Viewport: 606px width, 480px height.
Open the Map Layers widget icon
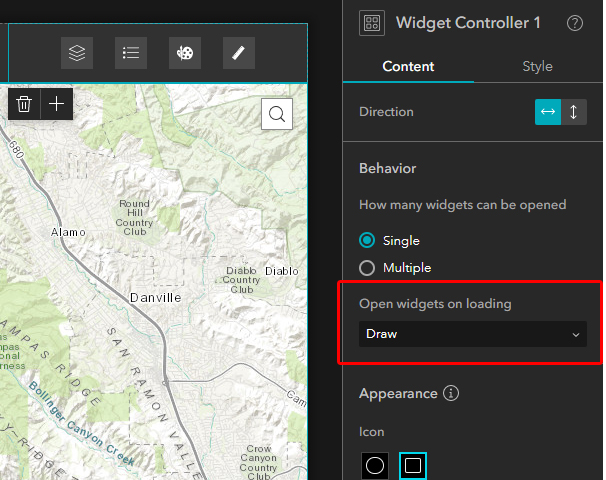click(77, 53)
